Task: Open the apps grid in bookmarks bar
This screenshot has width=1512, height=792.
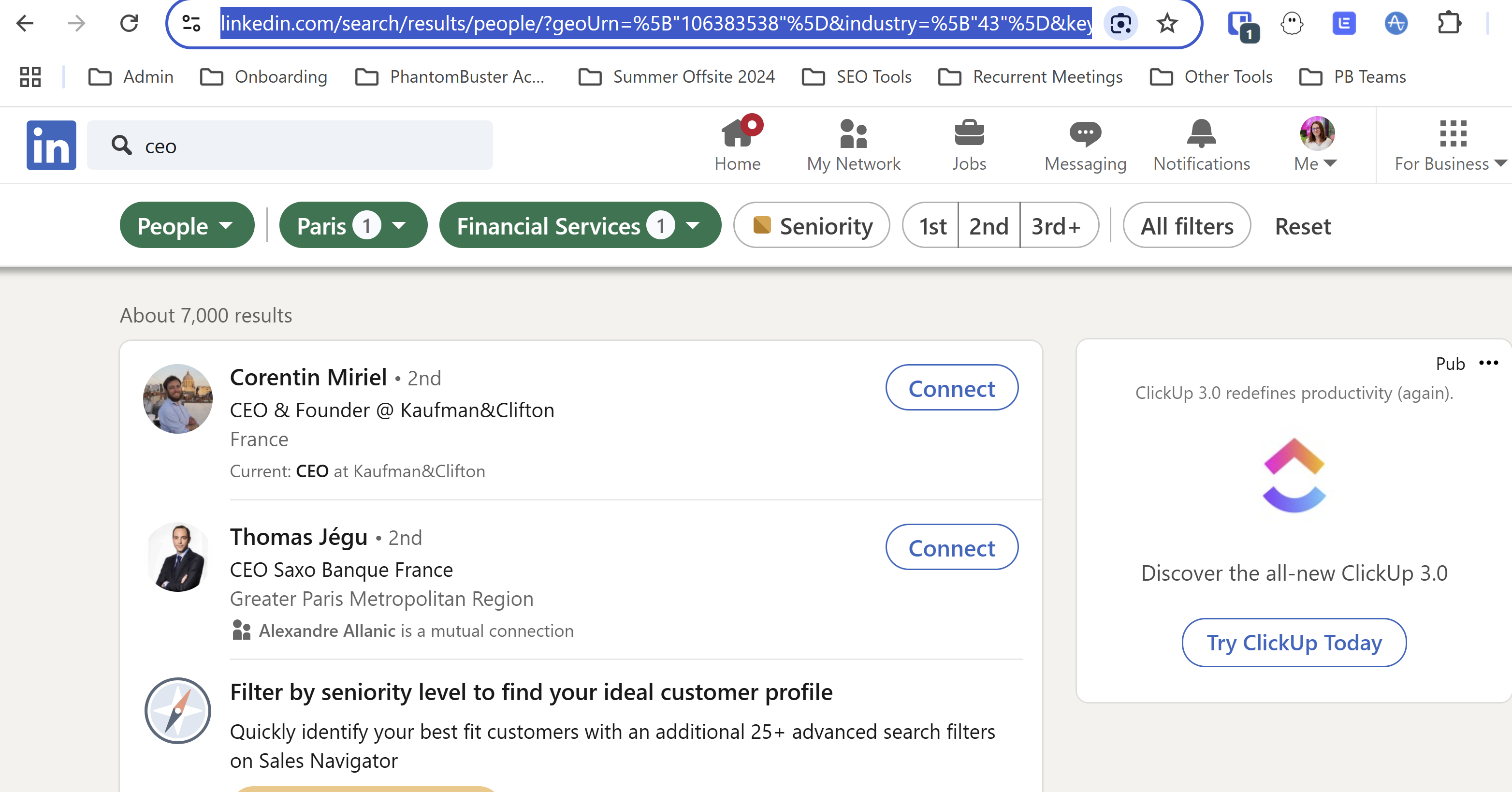Action: tap(30, 77)
